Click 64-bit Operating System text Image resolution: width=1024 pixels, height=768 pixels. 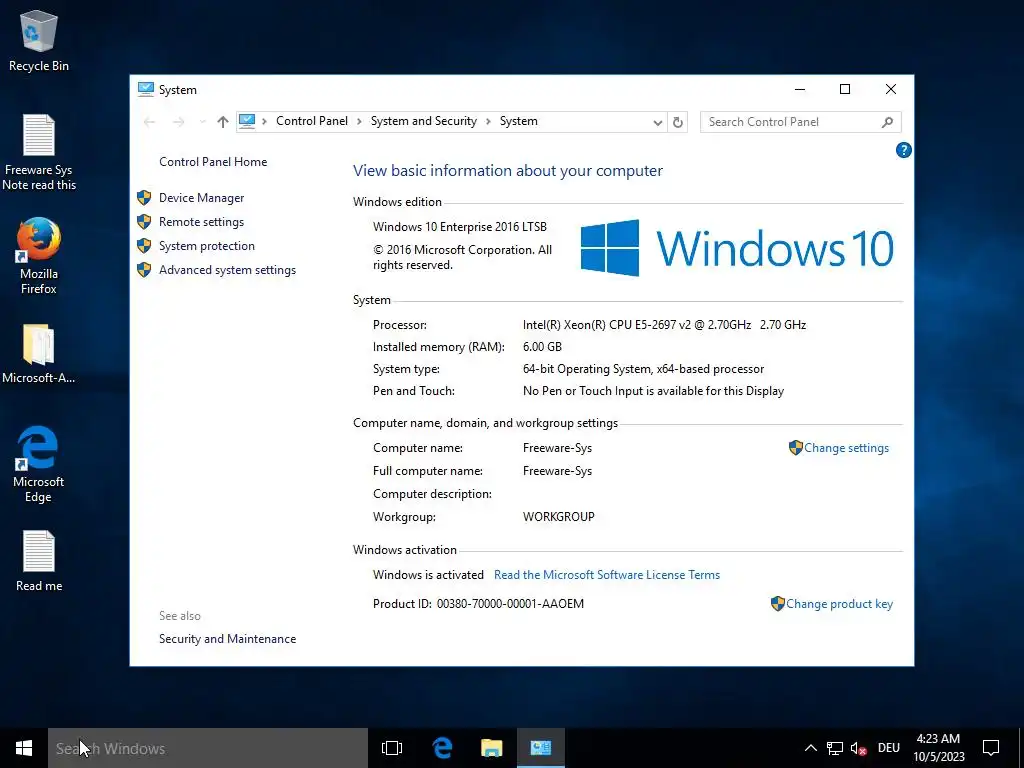643,369
